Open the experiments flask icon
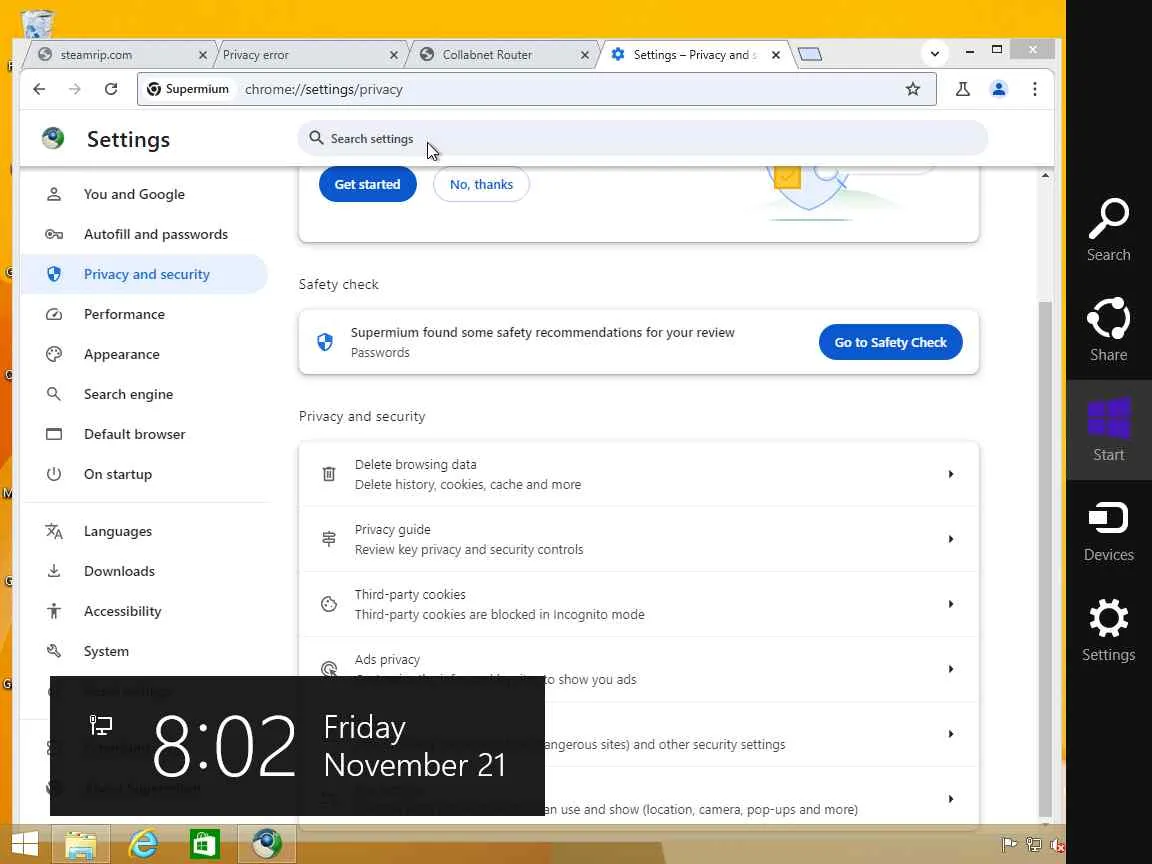Image resolution: width=1152 pixels, height=864 pixels. click(962, 89)
